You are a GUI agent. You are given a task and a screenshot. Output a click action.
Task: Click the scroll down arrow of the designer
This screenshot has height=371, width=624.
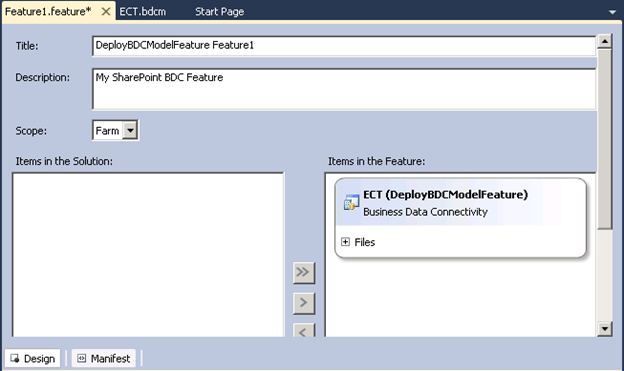(x=604, y=329)
